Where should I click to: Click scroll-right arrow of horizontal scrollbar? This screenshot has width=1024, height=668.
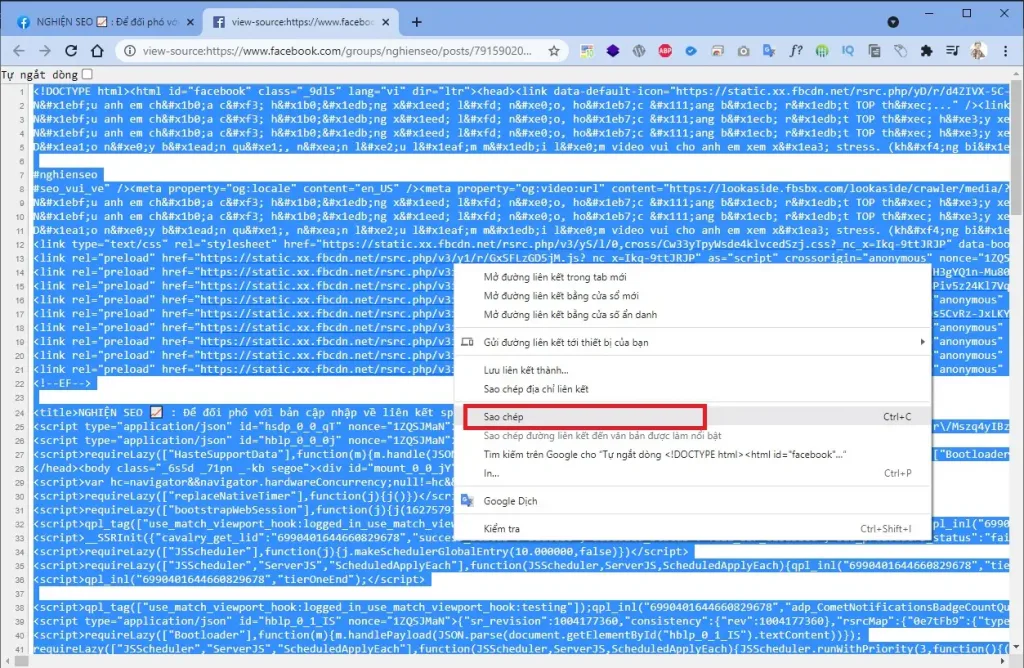[1003, 661]
